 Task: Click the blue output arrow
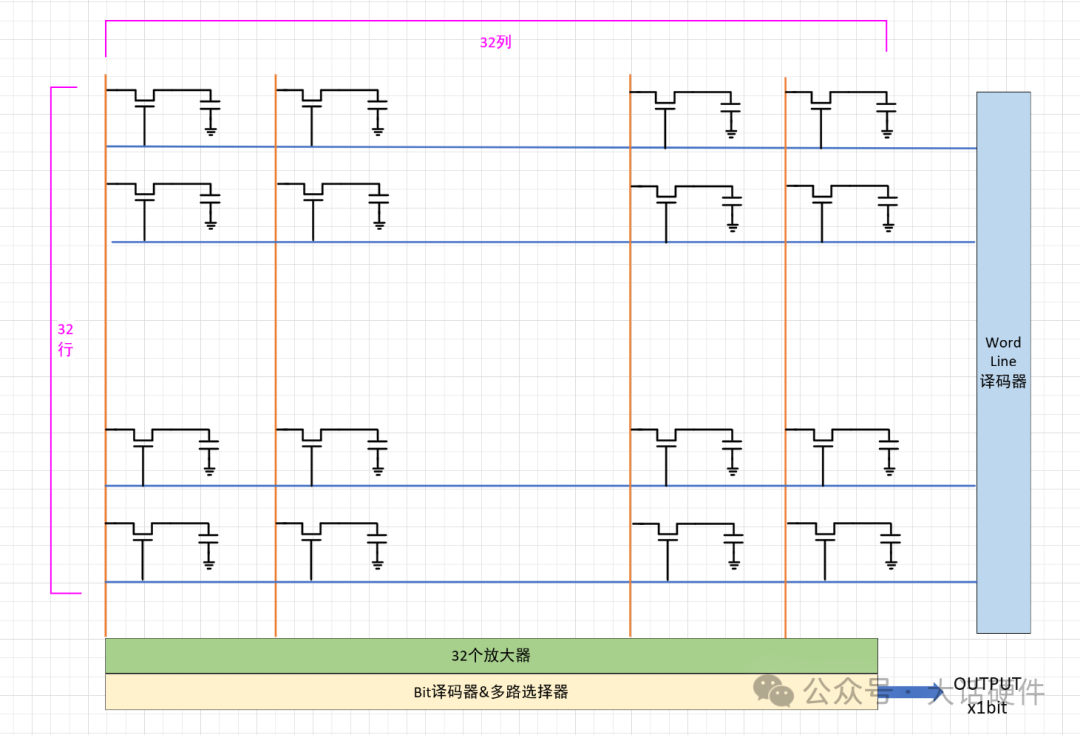[x=910, y=691]
